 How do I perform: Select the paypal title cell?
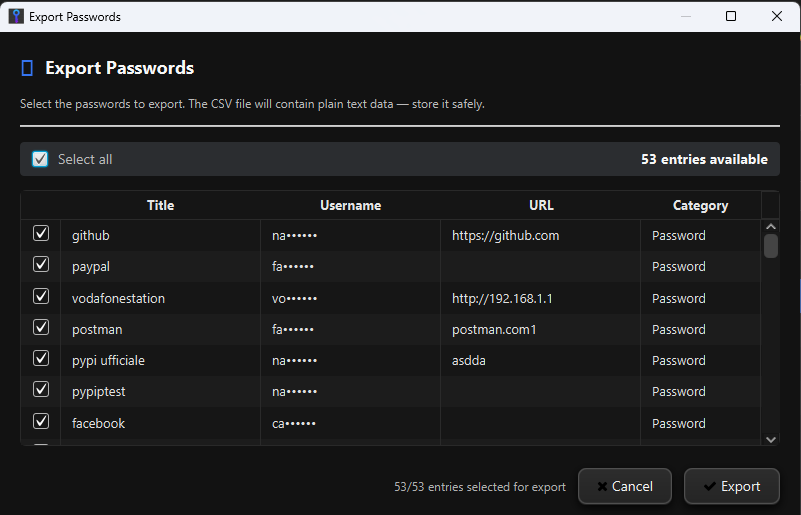click(x=160, y=267)
